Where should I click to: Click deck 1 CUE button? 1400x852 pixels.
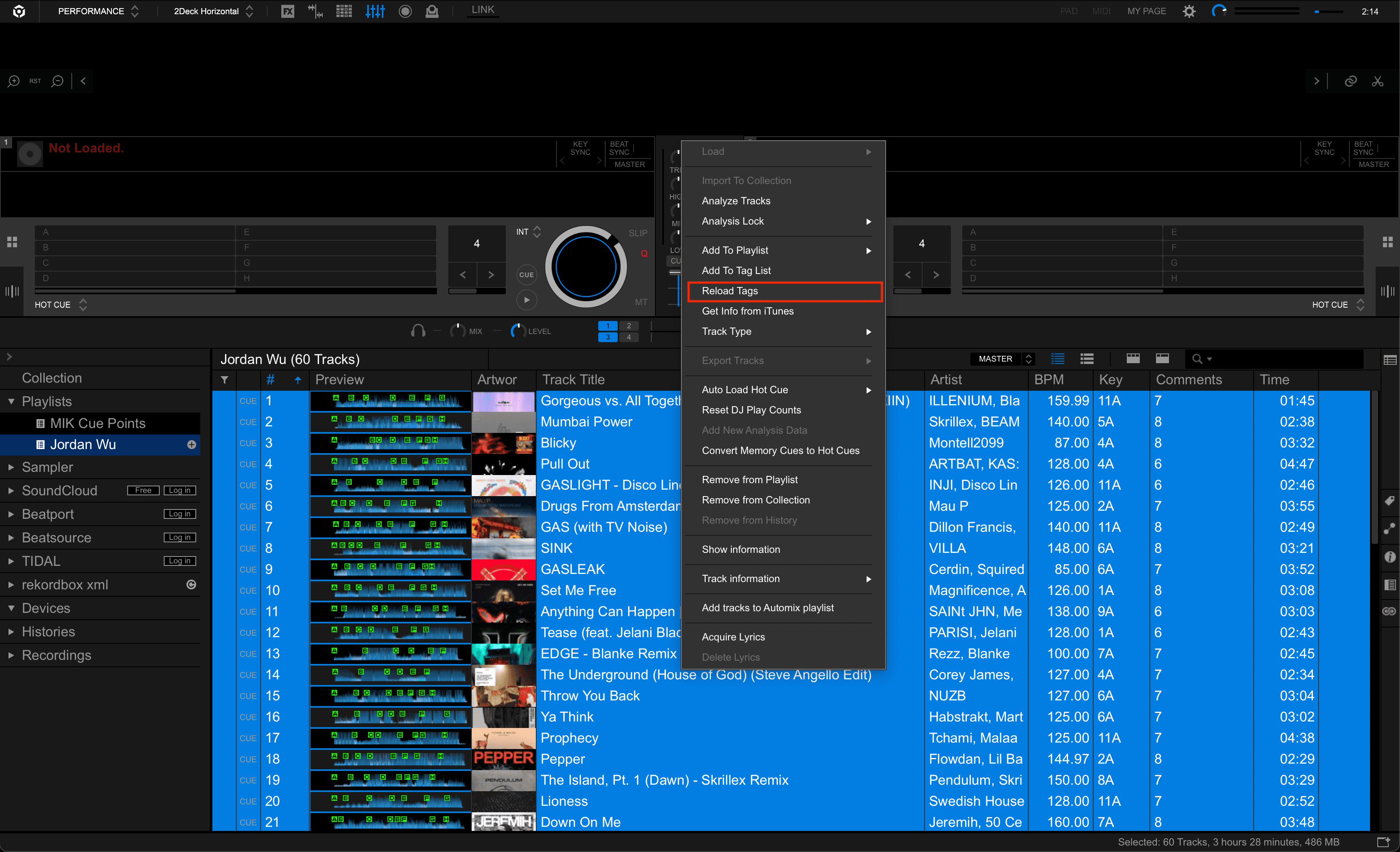(527, 275)
